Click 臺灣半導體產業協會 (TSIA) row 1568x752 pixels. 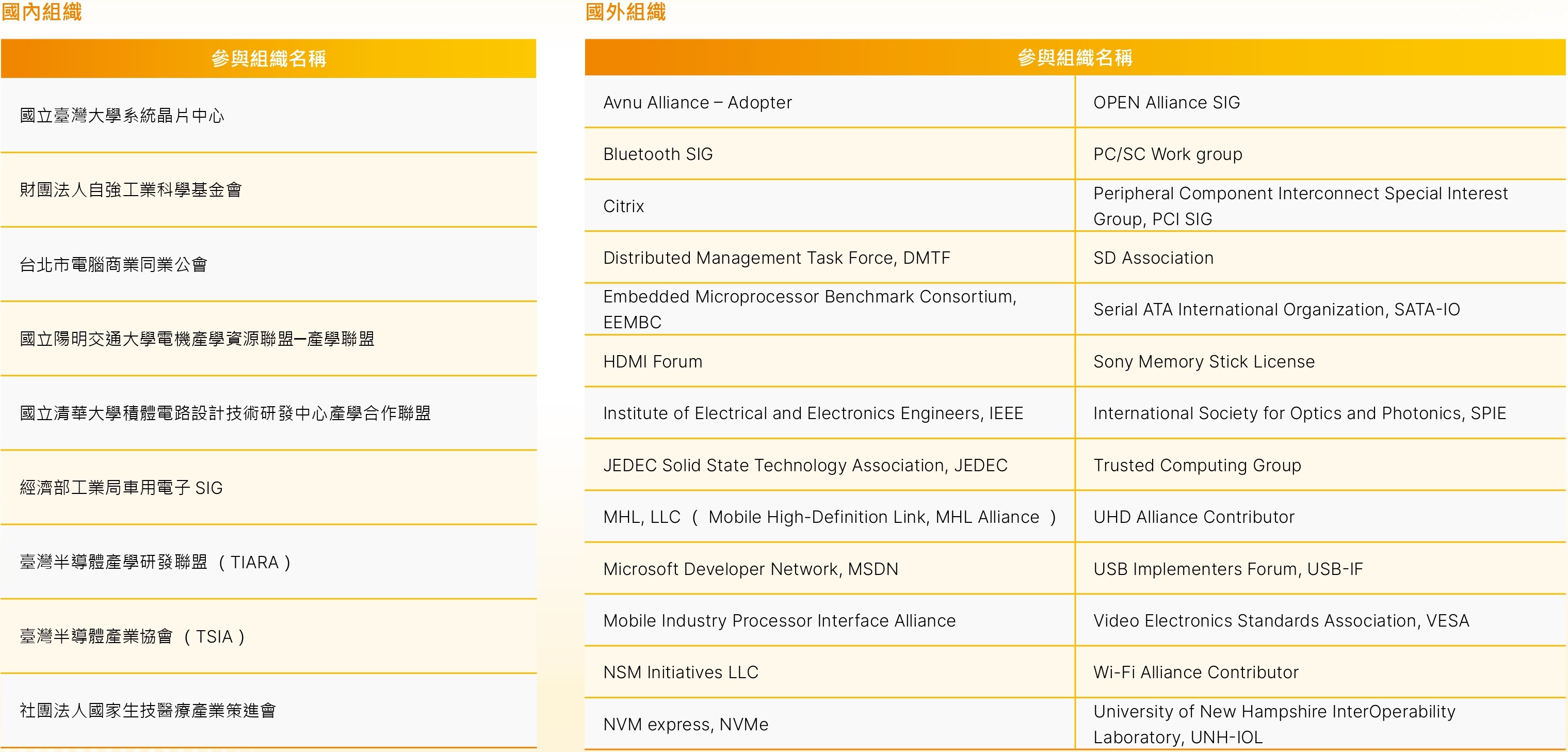click(x=268, y=636)
